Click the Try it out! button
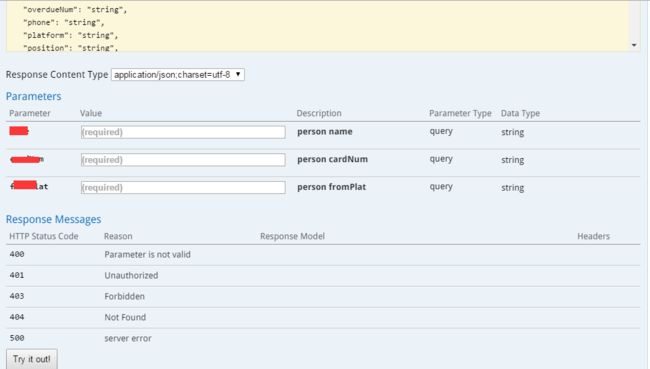 point(32,359)
